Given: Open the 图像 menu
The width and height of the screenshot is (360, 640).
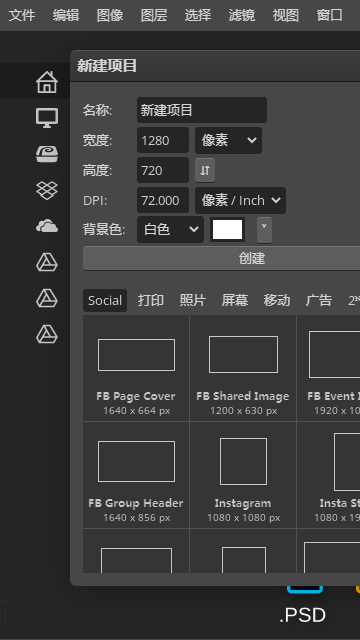Looking at the screenshot, I should pyautogui.click(x=110, y=16).
